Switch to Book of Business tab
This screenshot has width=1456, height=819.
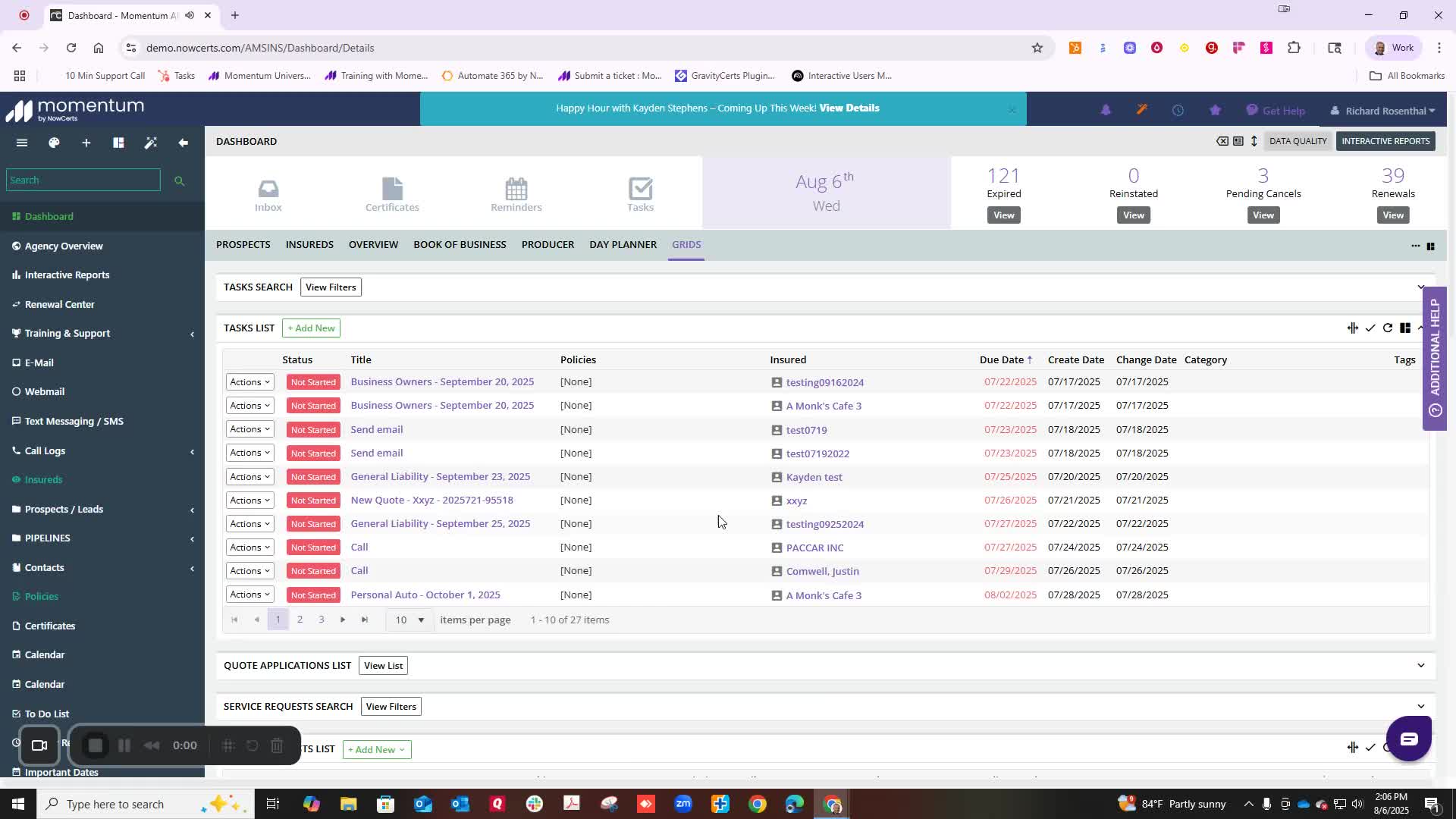[460, 244]
